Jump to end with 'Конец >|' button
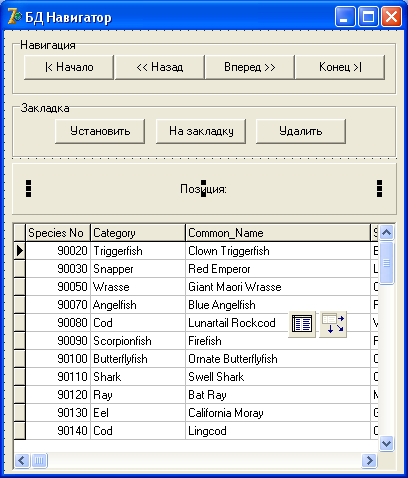This screenshot has width=408, height=478. click(x=340, y=67)
